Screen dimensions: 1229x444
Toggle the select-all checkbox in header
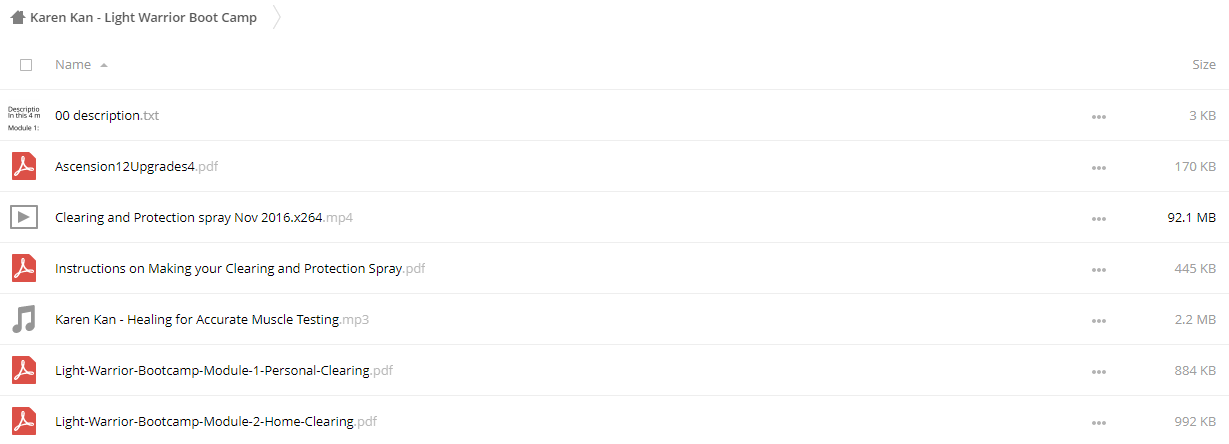click(x=26, y=65)
